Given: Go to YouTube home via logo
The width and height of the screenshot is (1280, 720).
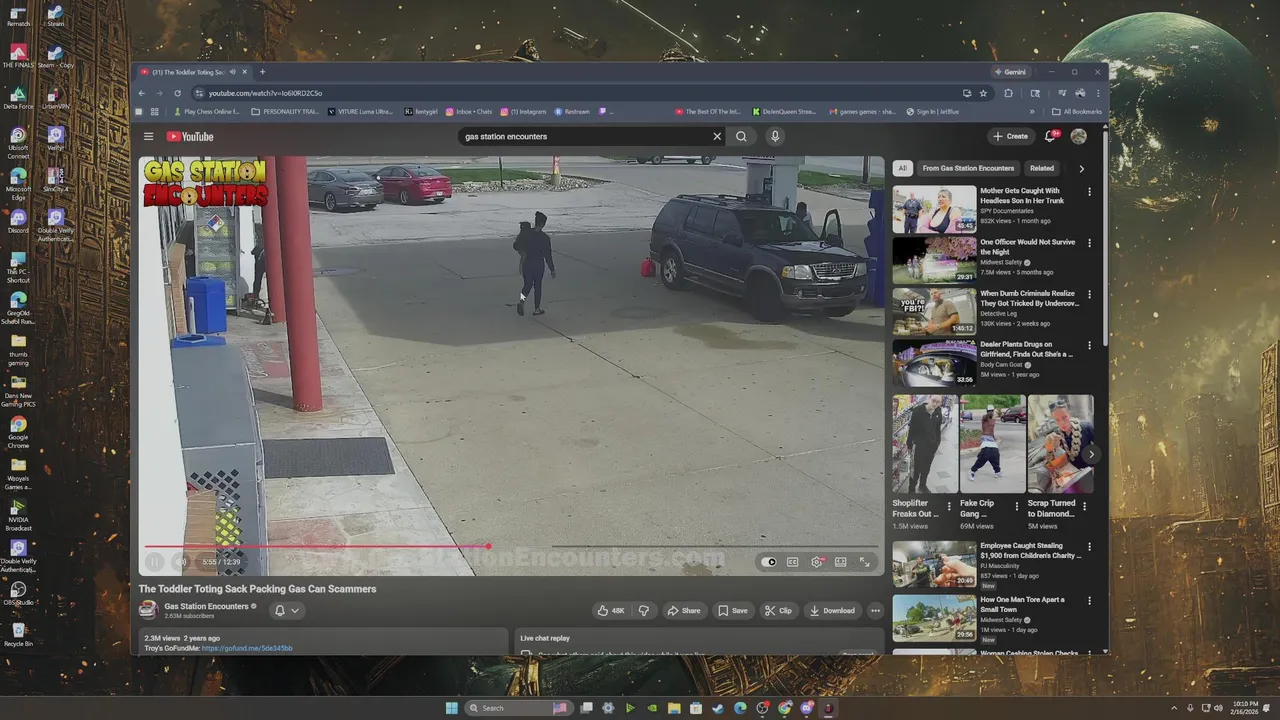Looking at the screenshot, I should [x=190, y=137].
